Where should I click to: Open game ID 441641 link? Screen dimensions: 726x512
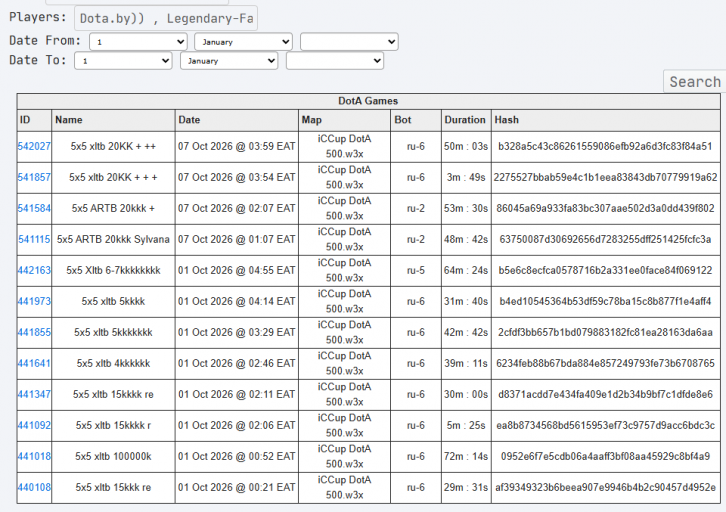34,363
